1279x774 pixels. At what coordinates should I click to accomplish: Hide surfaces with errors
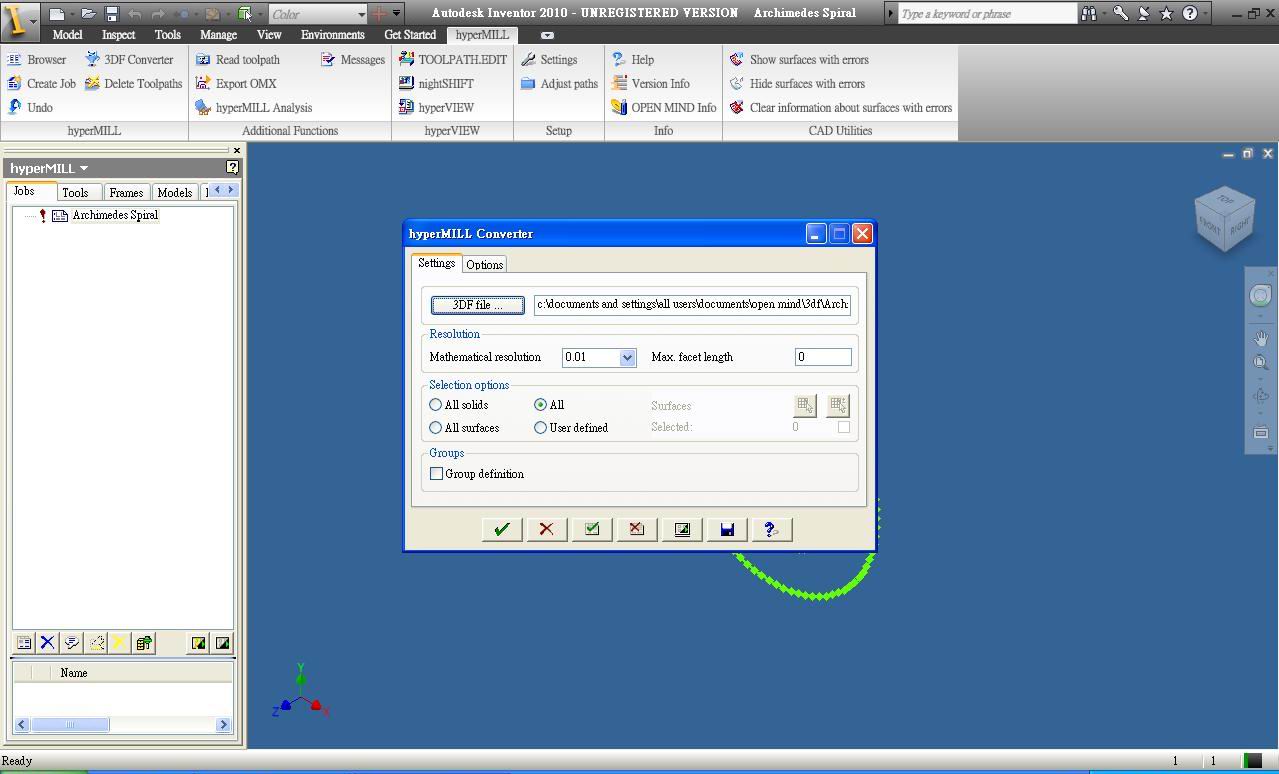(797, 84)
